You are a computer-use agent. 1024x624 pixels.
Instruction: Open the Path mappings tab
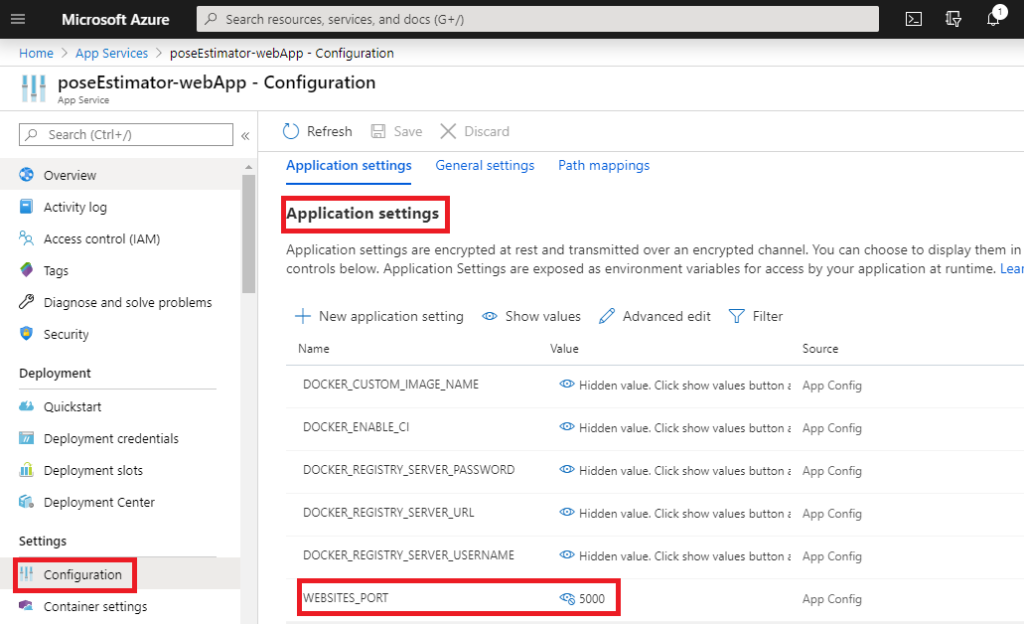604,165
